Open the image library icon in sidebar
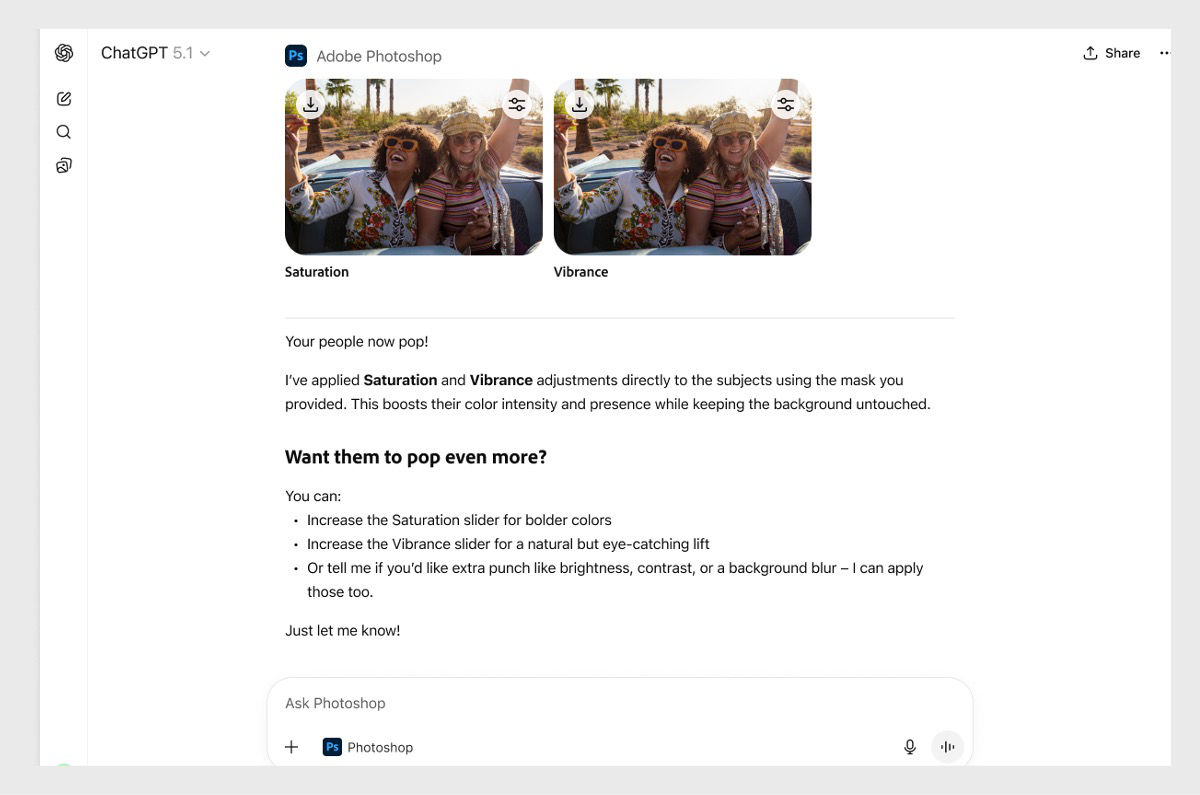1200x795 pixels. click(63, 164)
